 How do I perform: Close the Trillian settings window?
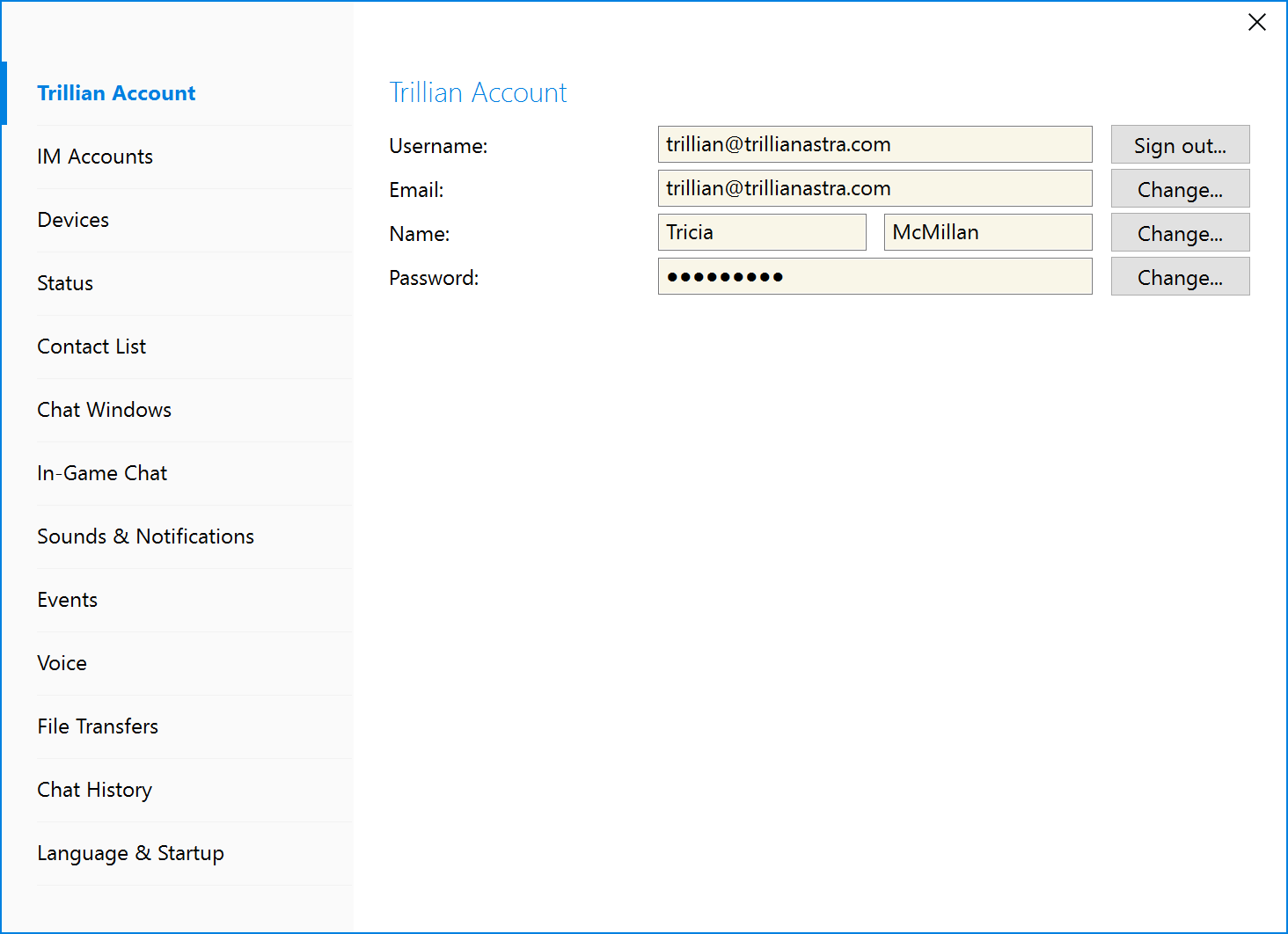coord(1256,22)
